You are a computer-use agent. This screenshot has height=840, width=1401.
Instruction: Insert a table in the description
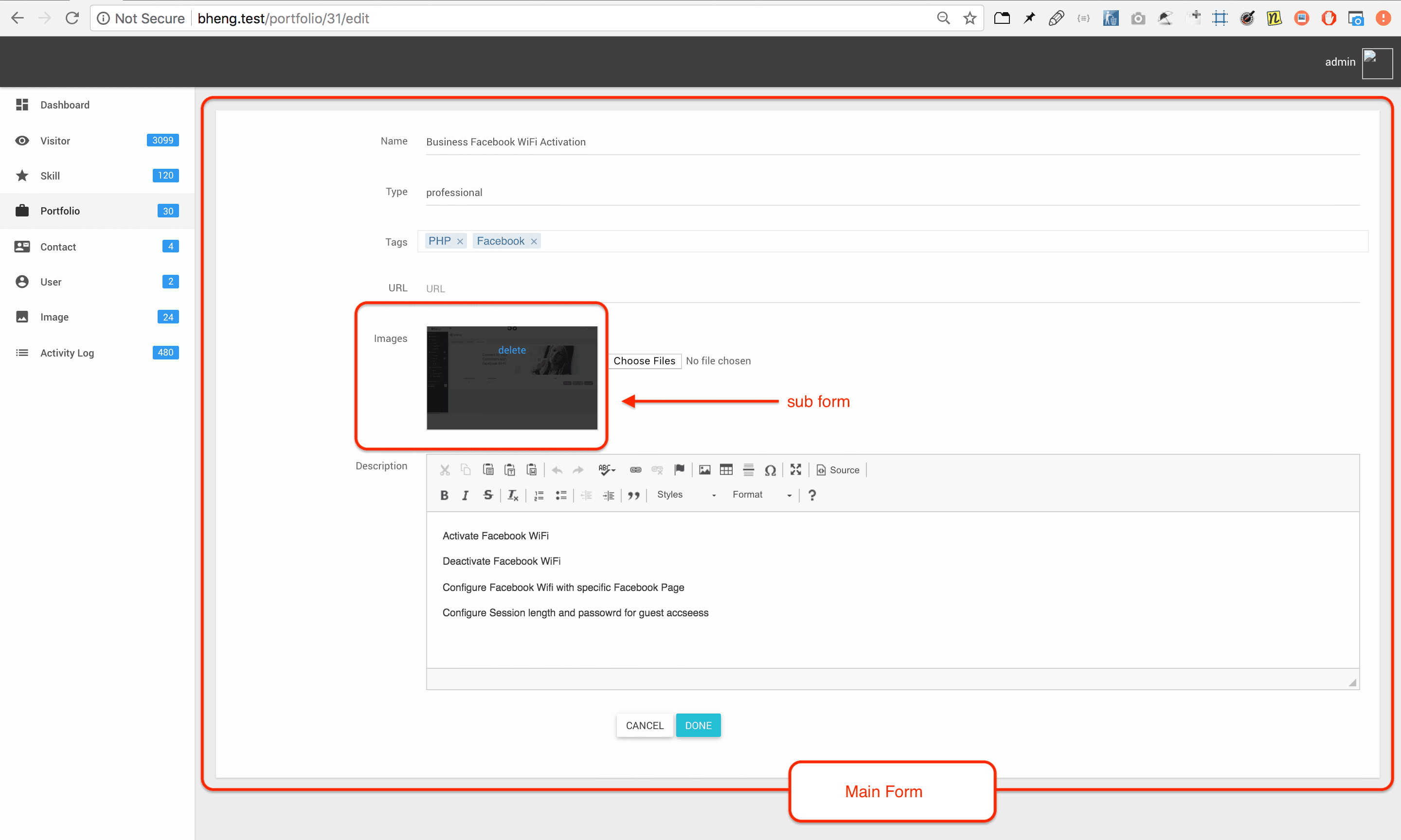pos(726,470)
